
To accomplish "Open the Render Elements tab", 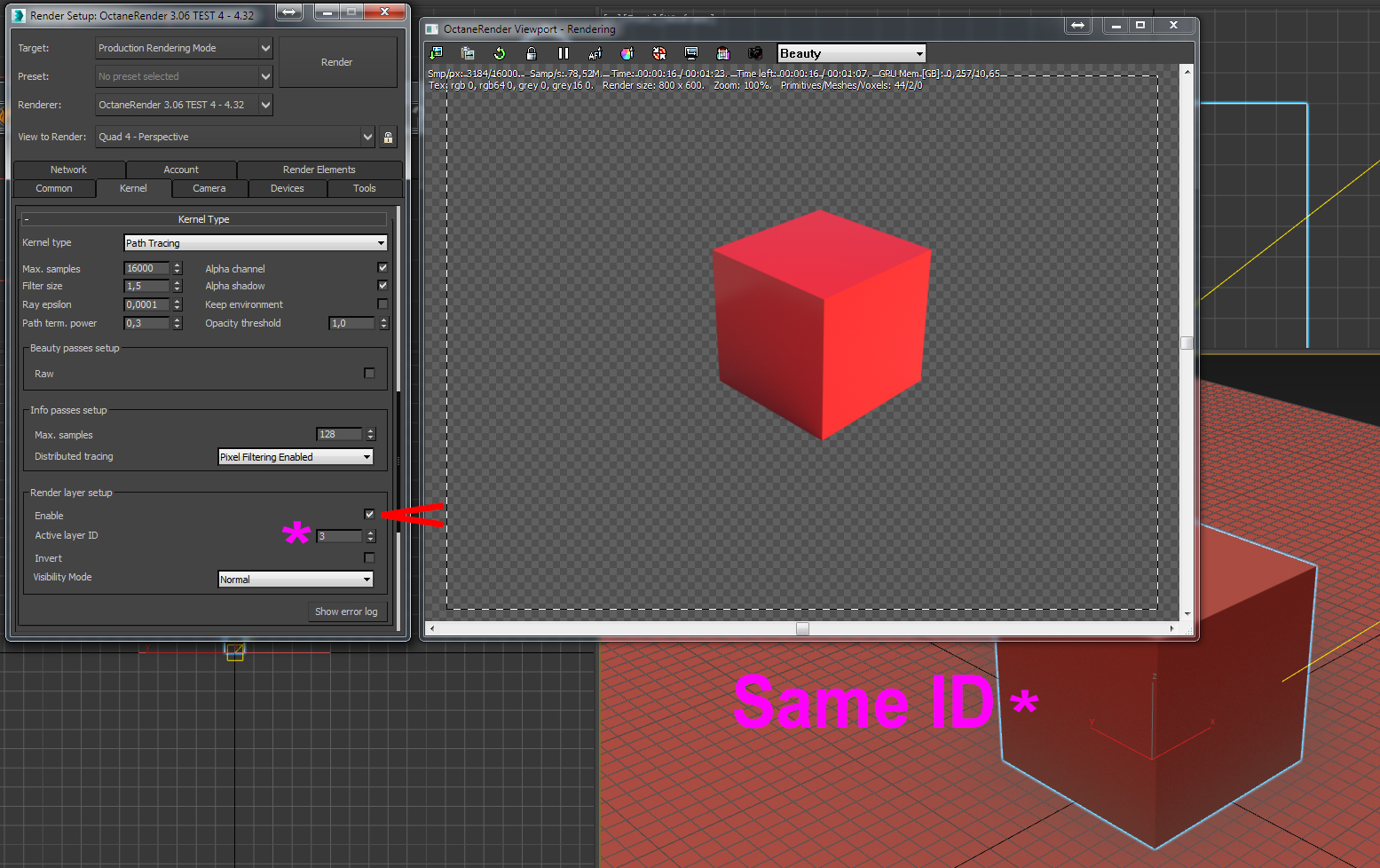I will 319,170.
